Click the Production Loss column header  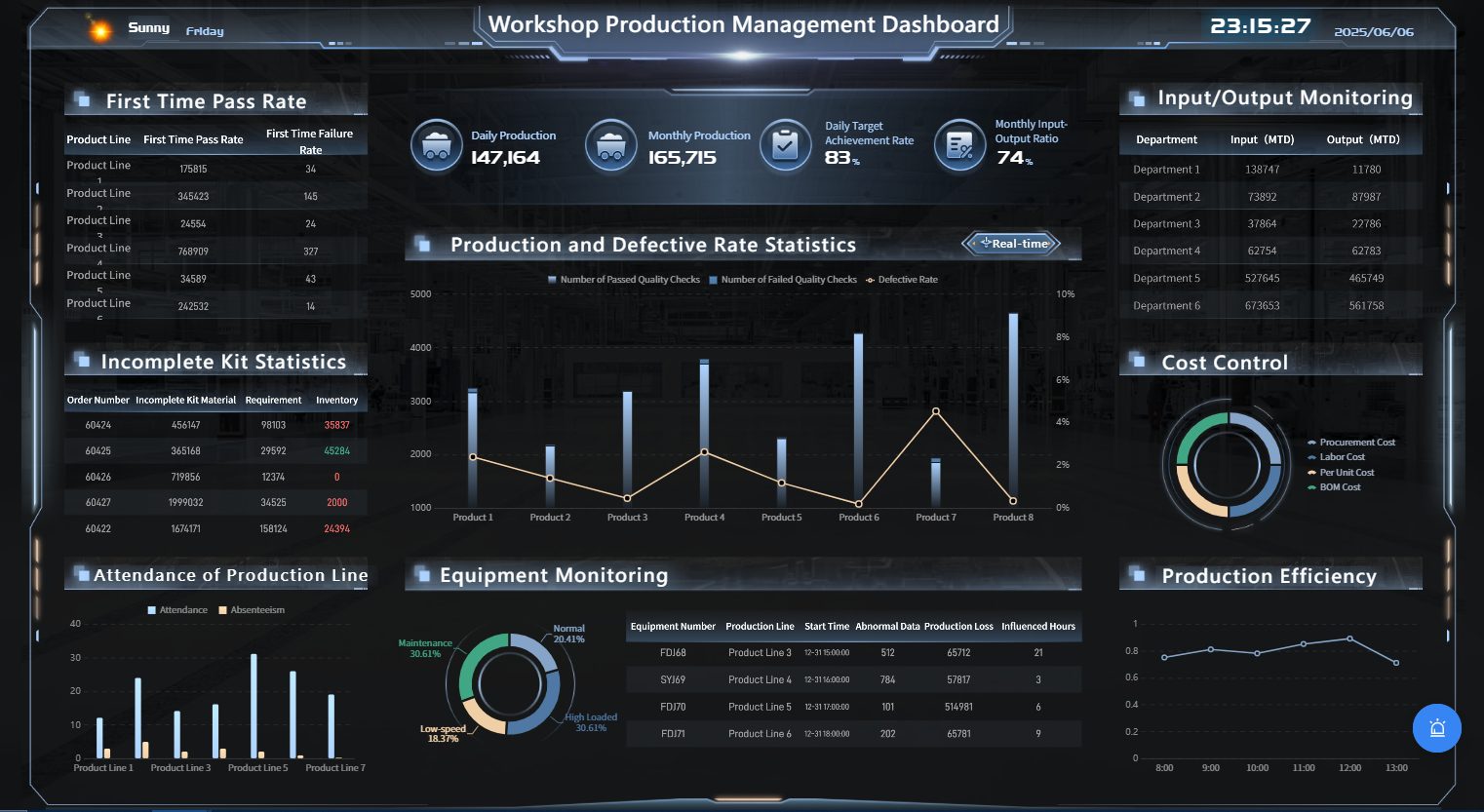coord(958,627)
